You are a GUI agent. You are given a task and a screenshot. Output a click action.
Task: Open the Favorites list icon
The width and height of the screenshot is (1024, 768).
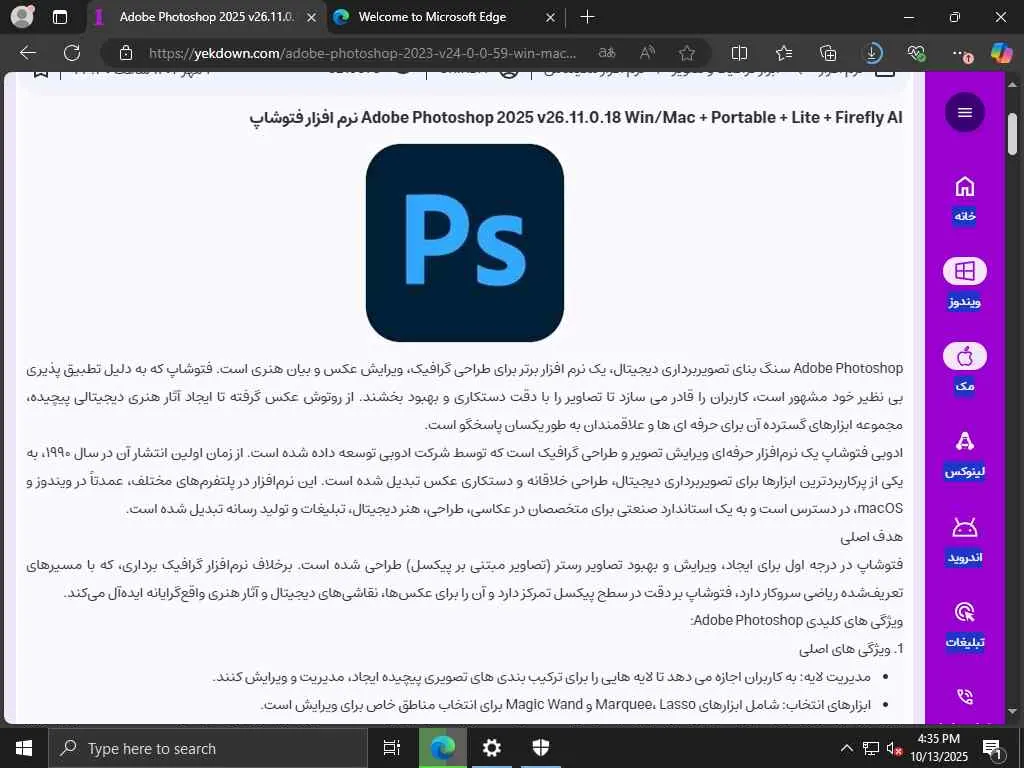[784, 53]
